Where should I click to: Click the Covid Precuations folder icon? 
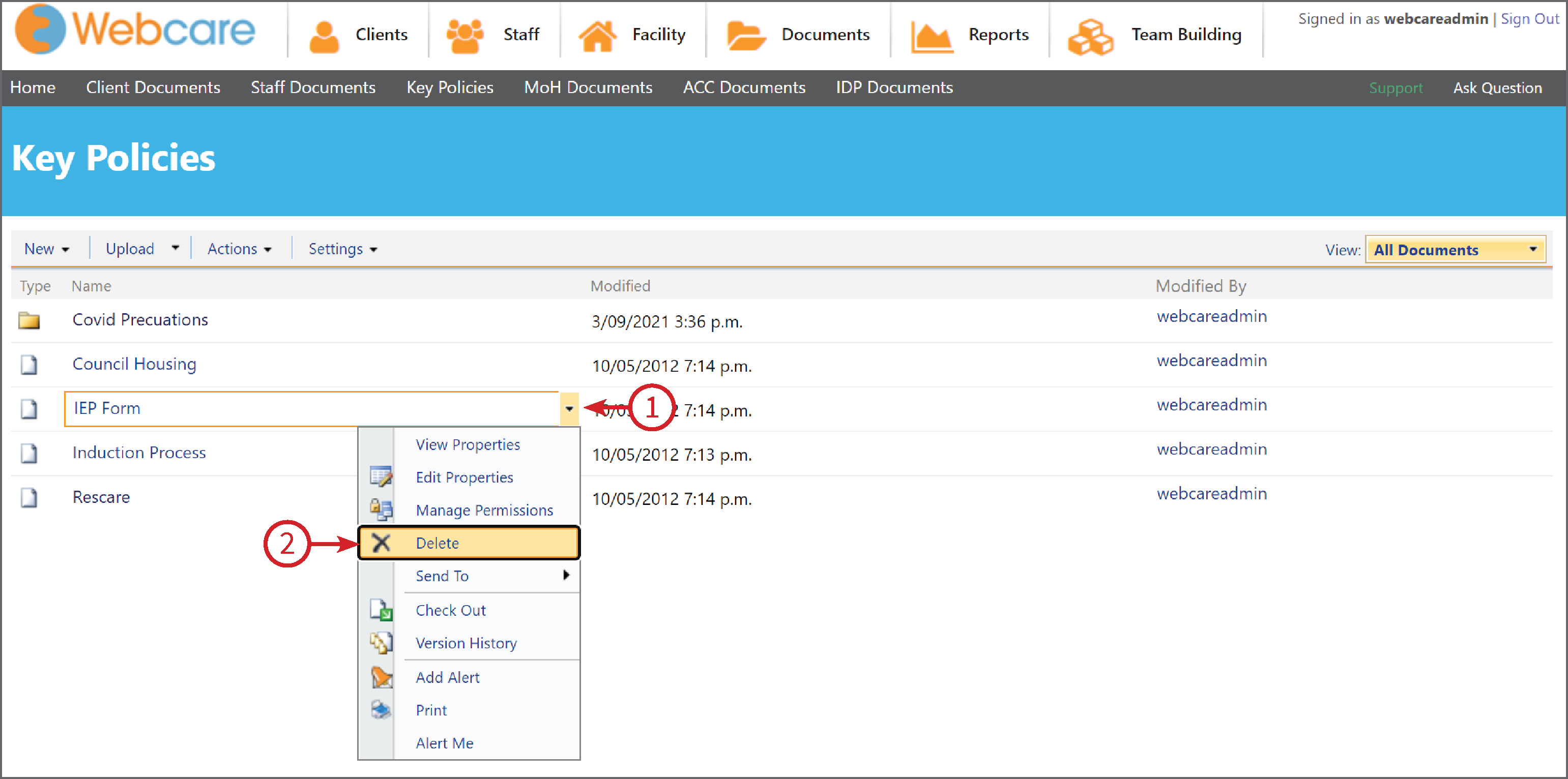[28, 320]
